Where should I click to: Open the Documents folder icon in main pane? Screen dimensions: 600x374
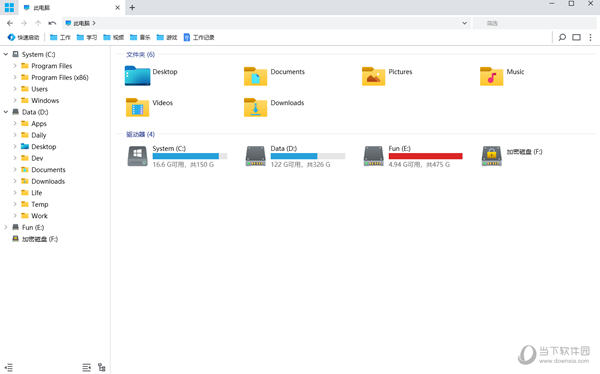pyautogui.click(x=255, y=76)
